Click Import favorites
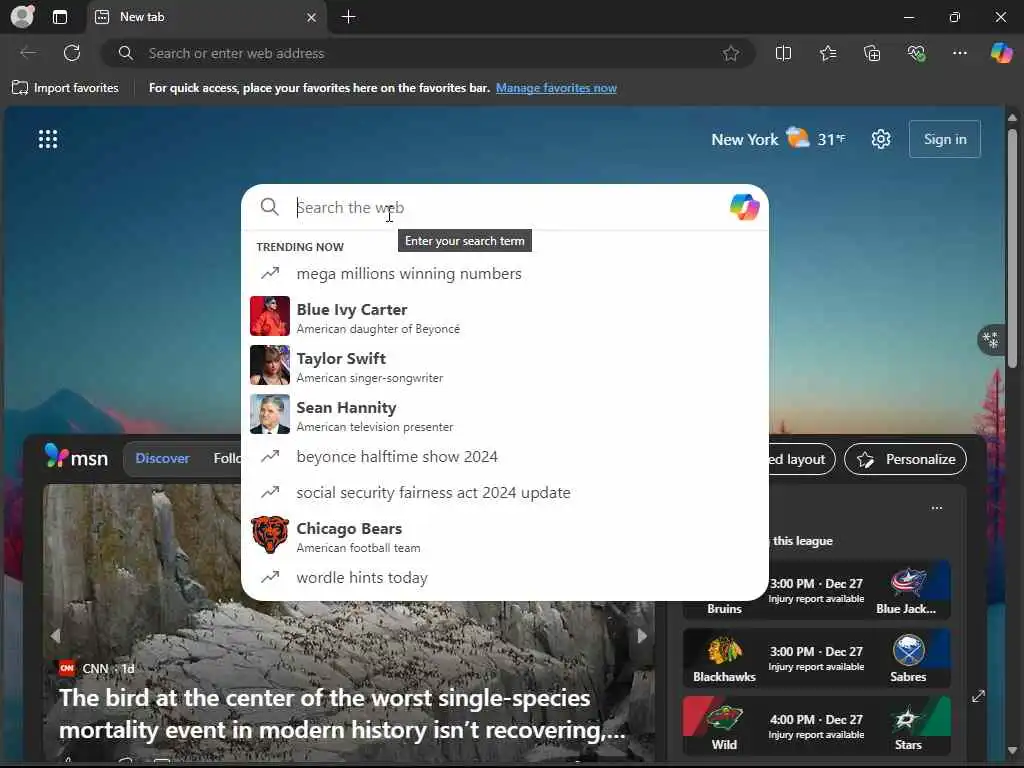The width and height of the screenshot is (1024, 768). (65, 88)
